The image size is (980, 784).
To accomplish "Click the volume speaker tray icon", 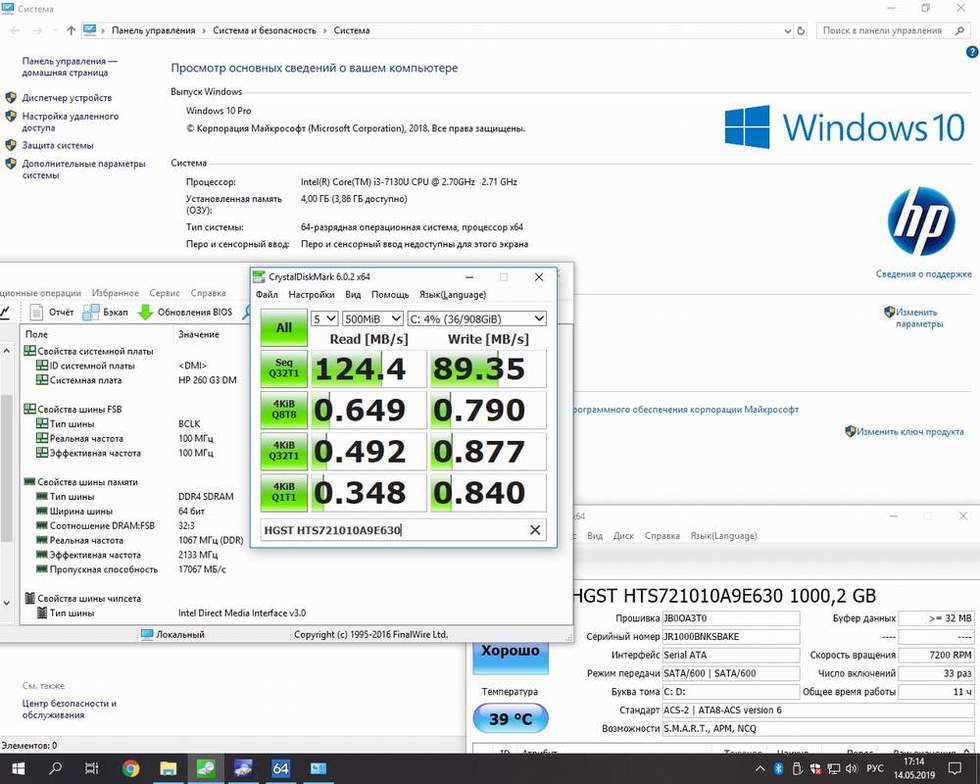I will coord(851,768).
